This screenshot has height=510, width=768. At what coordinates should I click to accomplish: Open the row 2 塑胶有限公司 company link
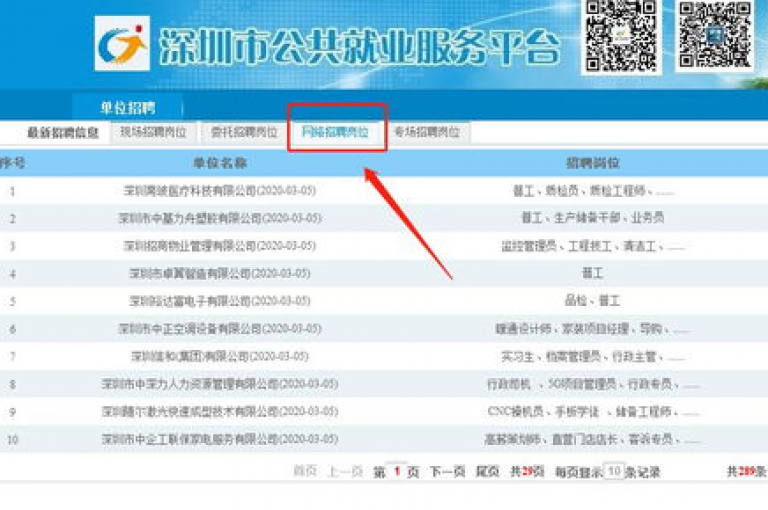pos(220,218)
